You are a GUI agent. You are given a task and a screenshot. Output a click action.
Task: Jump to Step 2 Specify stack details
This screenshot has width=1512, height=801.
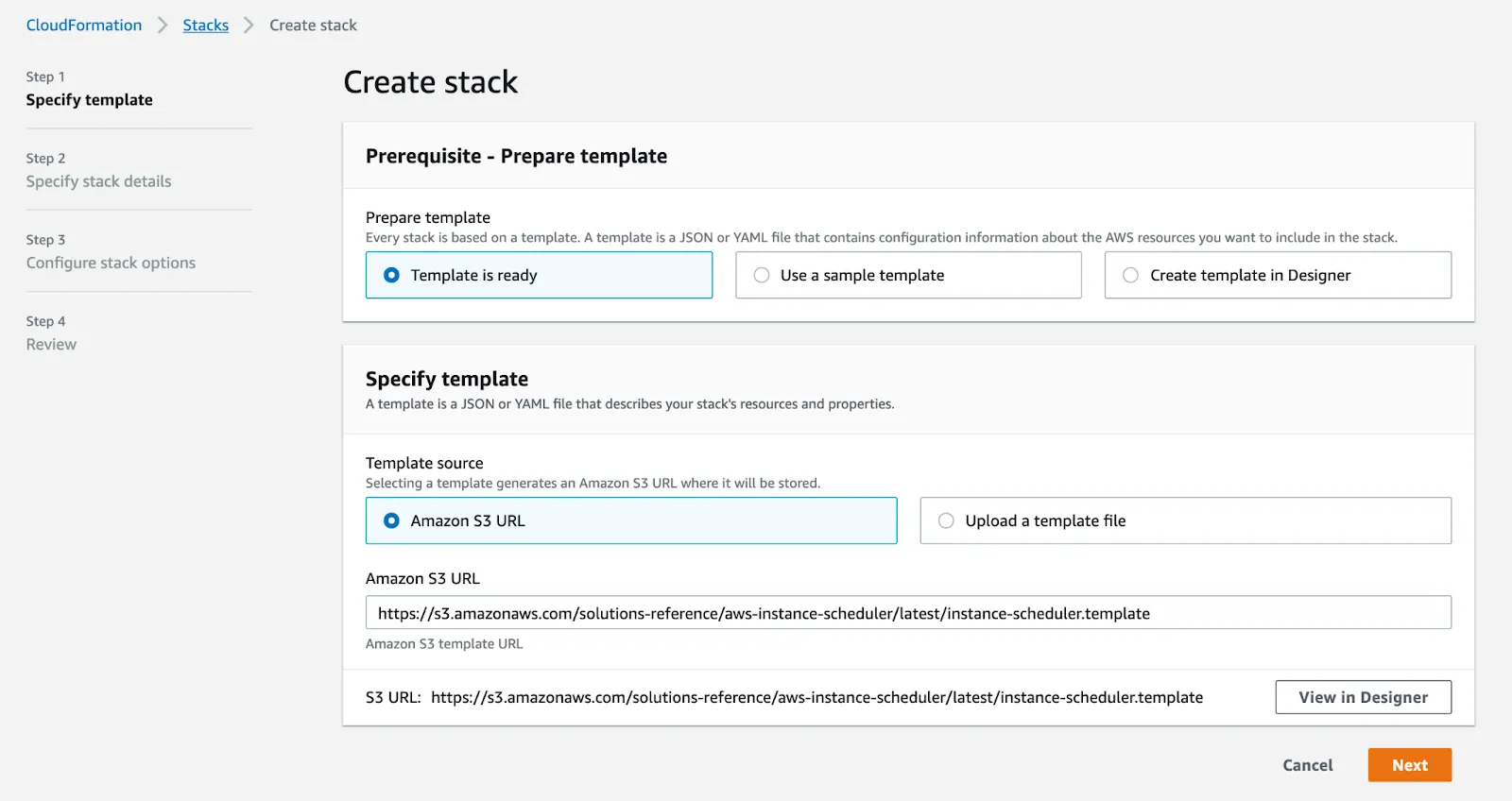(x=98, y=170)
